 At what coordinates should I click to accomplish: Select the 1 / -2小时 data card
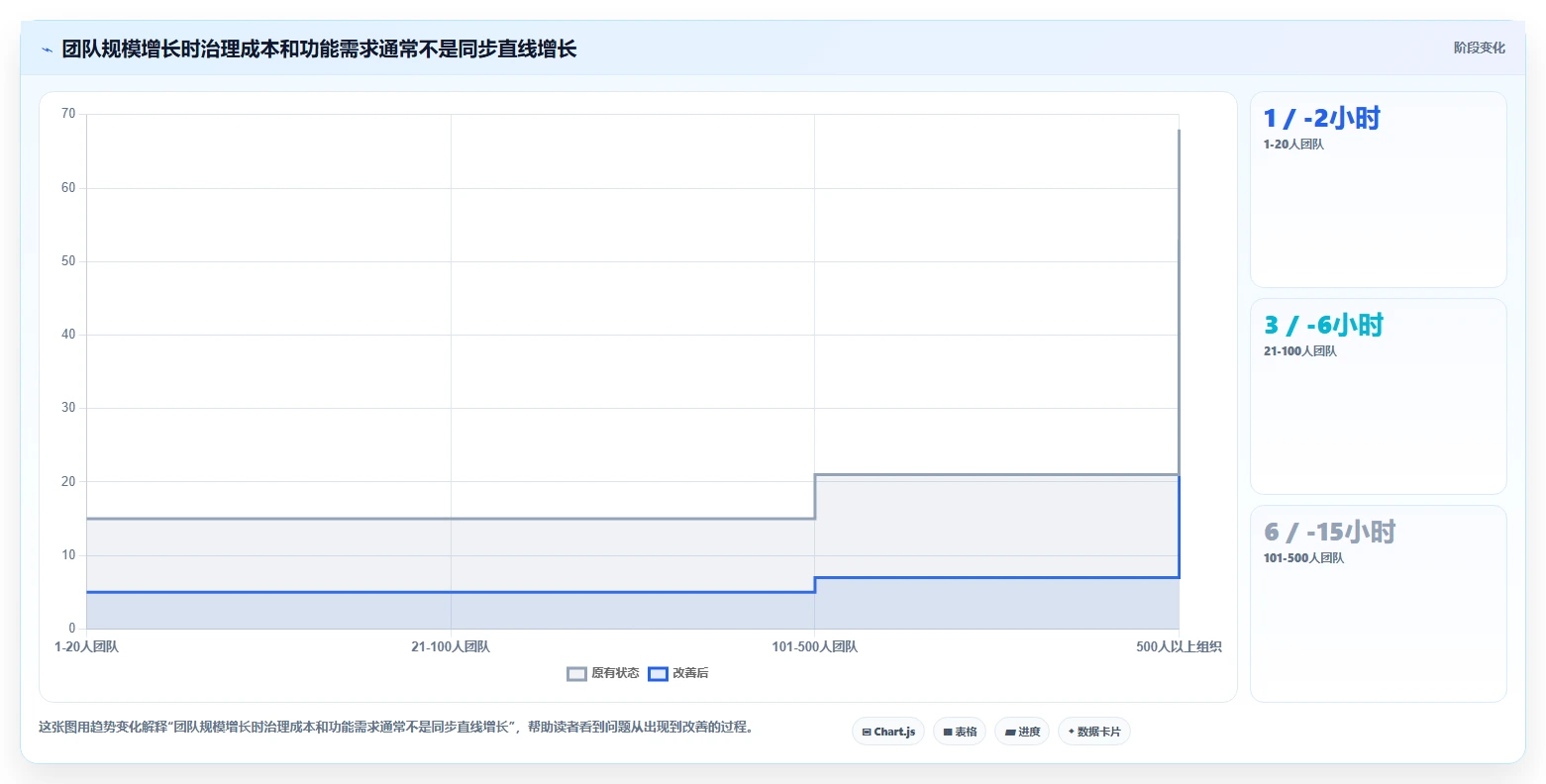(x=1379, y=190)
